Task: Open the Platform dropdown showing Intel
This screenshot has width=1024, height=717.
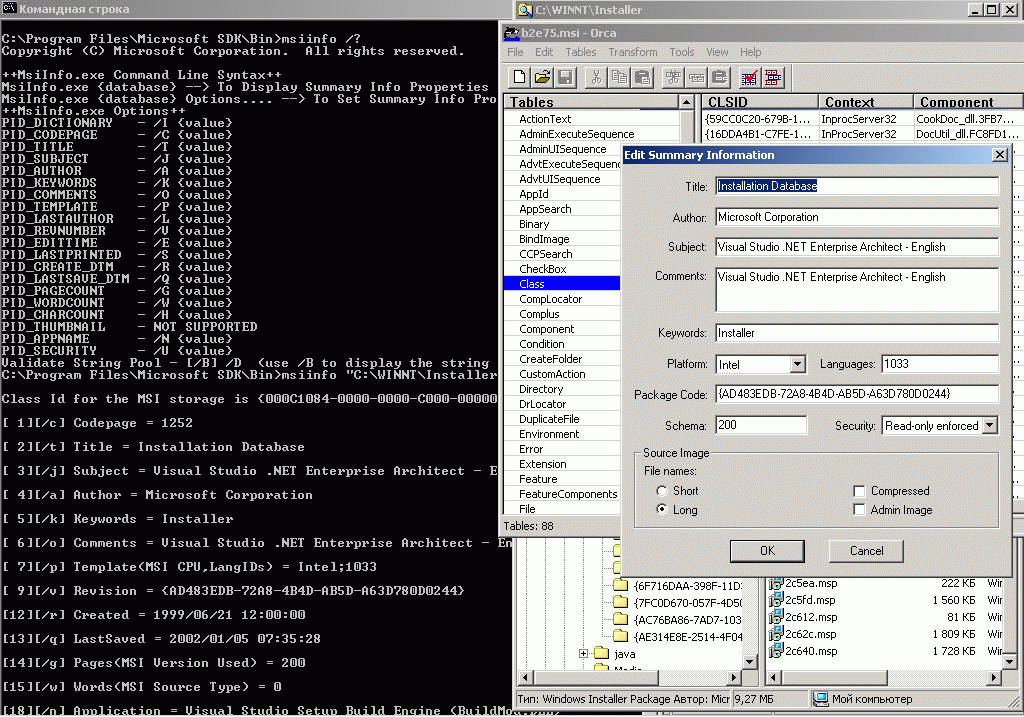Action: point(797,364)
